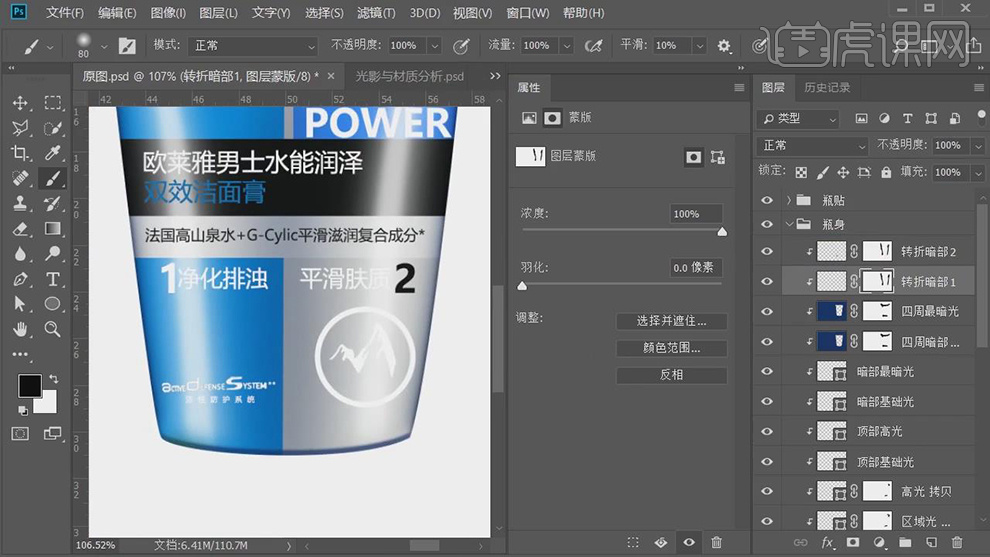Hide the 瓶贴 group layer
Viewport: 990px width, 557px height.
click(767, 200)
